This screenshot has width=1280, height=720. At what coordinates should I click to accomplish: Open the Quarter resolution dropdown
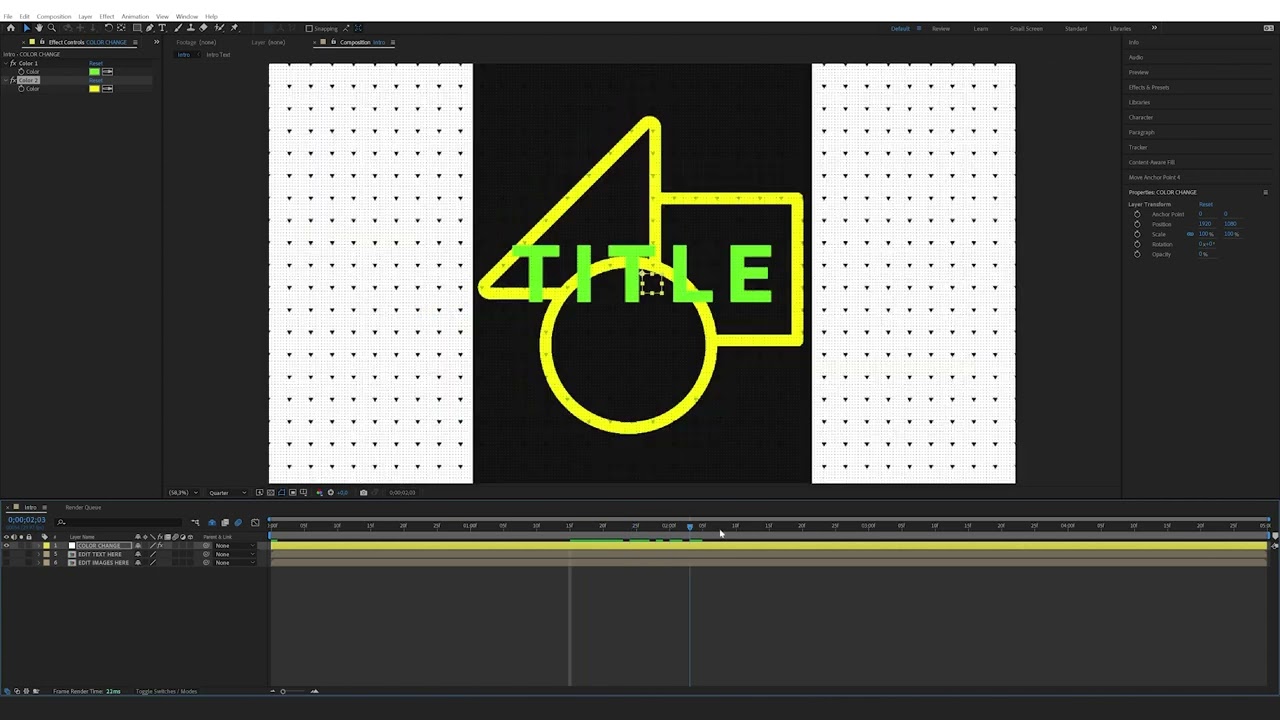tap(228, 493)
